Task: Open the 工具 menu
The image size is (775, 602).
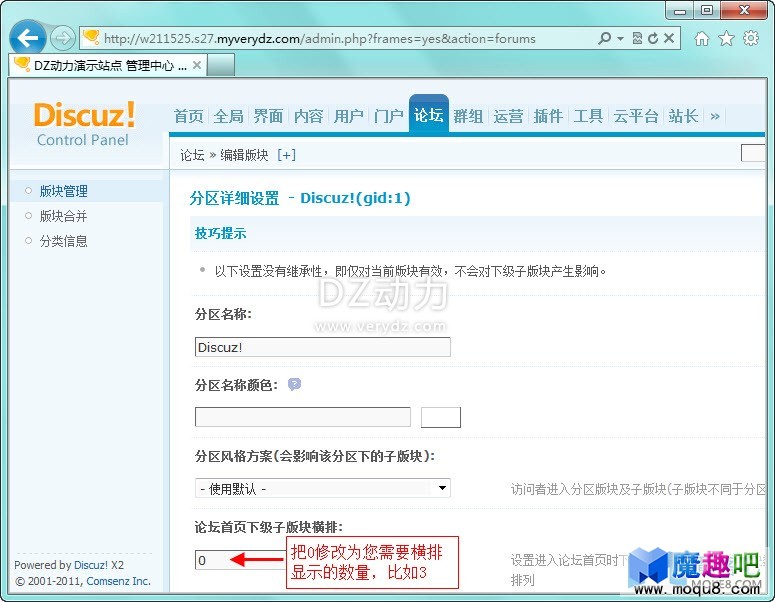Action: click(588, 116)
